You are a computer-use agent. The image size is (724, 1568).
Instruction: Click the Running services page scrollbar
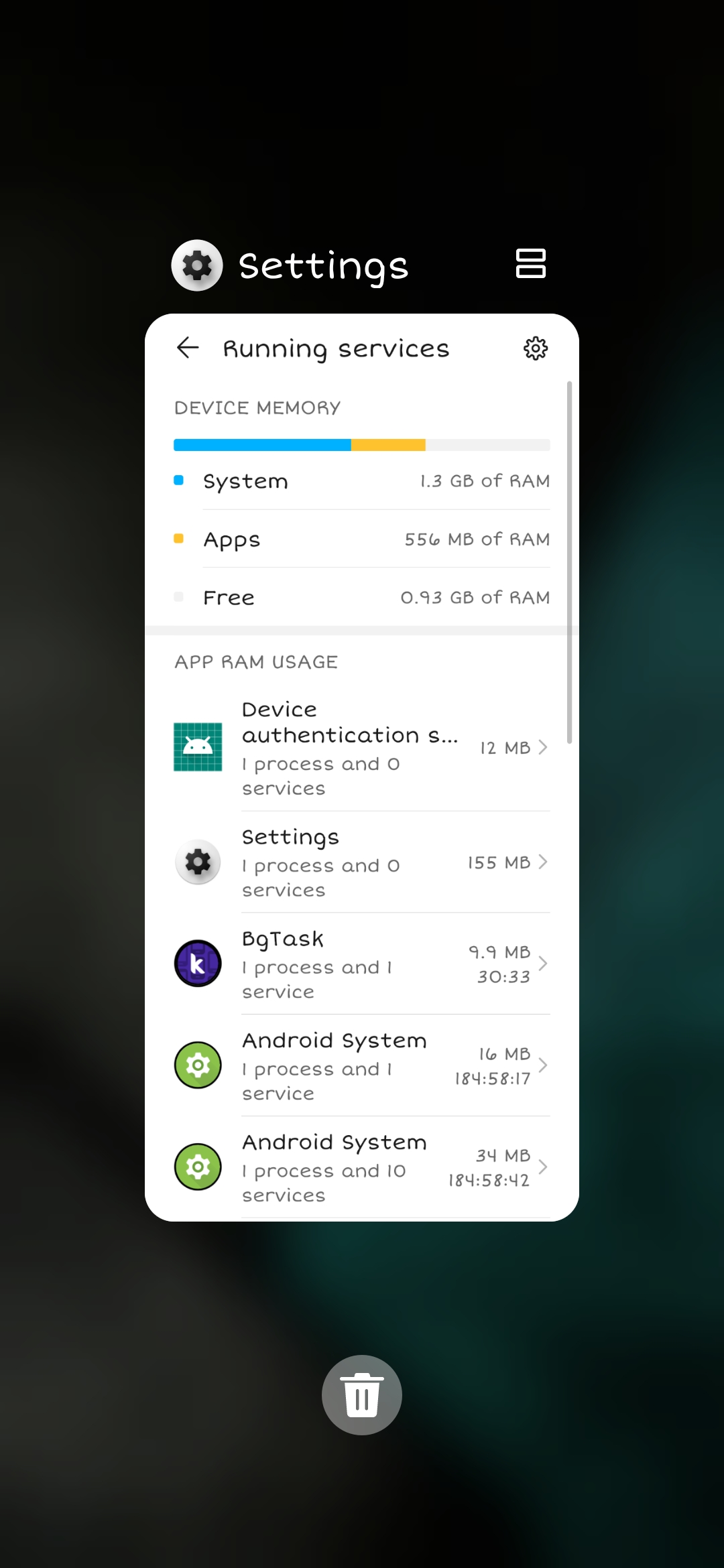tap(570, 563)
